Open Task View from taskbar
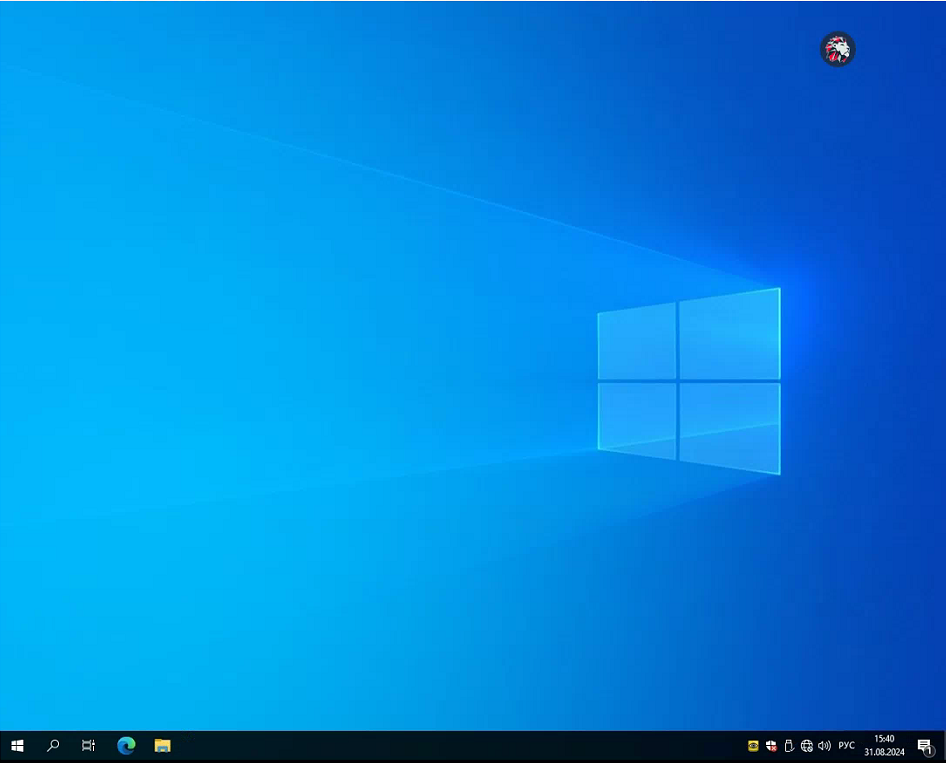 coord(88,746)
